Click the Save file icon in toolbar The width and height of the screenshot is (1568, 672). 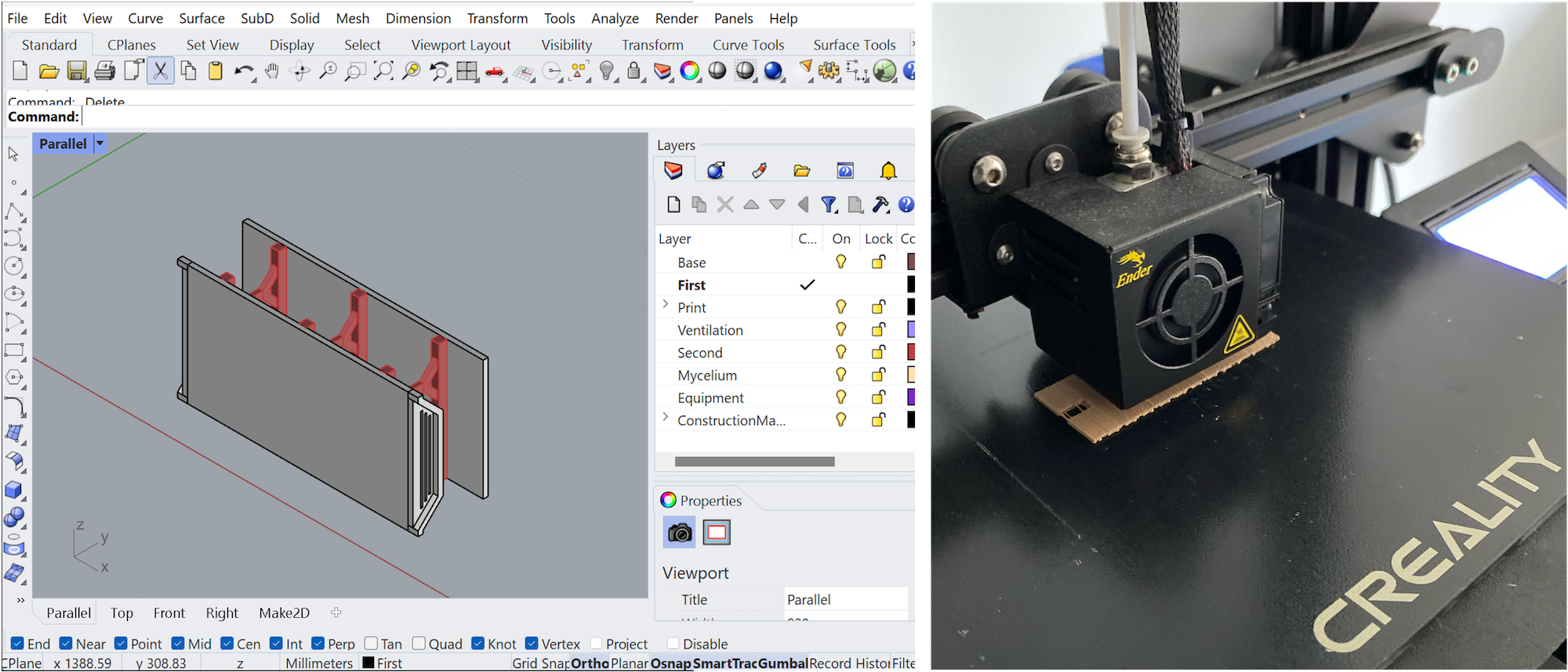point(76,71)
